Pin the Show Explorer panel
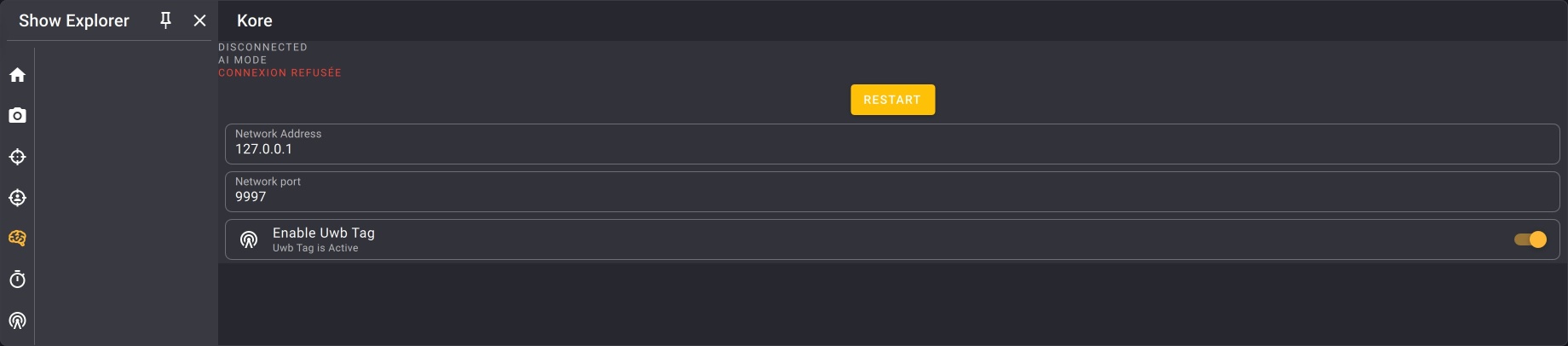 (166, 20)
